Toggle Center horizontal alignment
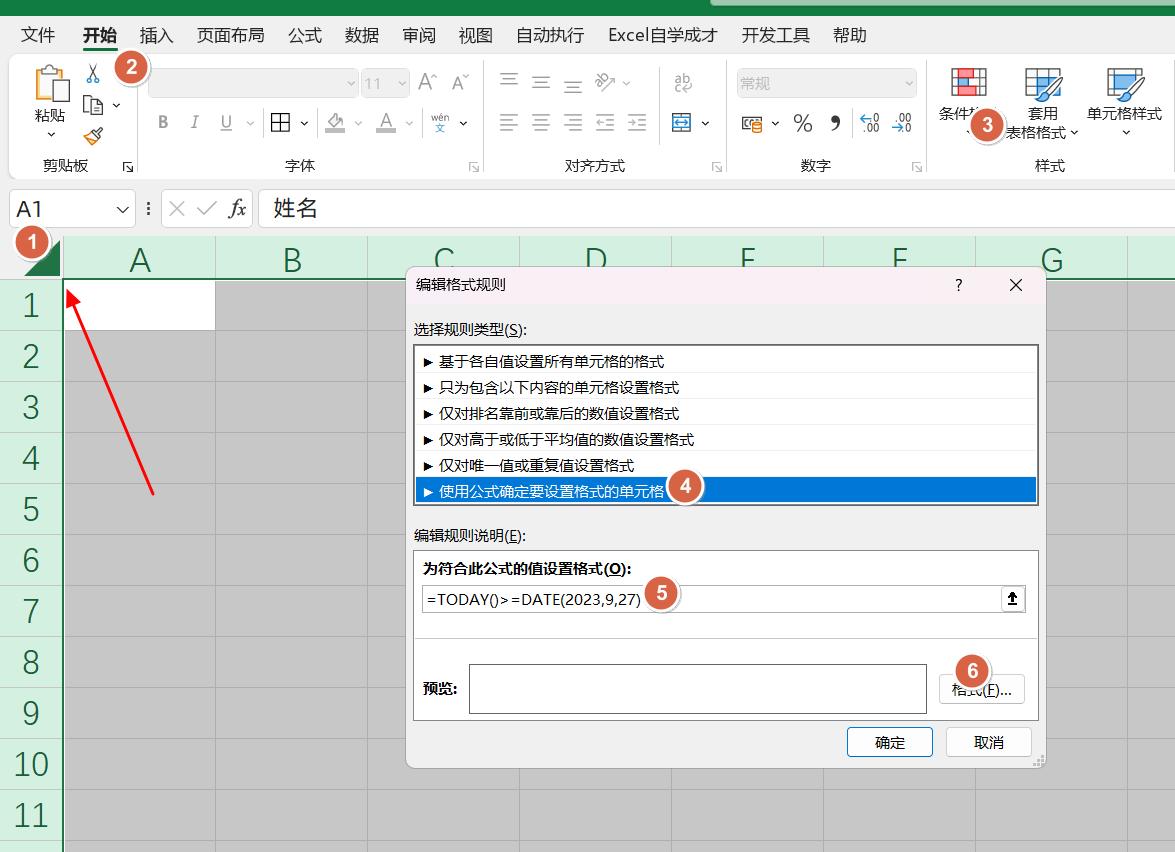This screenshot has width=1175, height=852. [x=541, y=122]
